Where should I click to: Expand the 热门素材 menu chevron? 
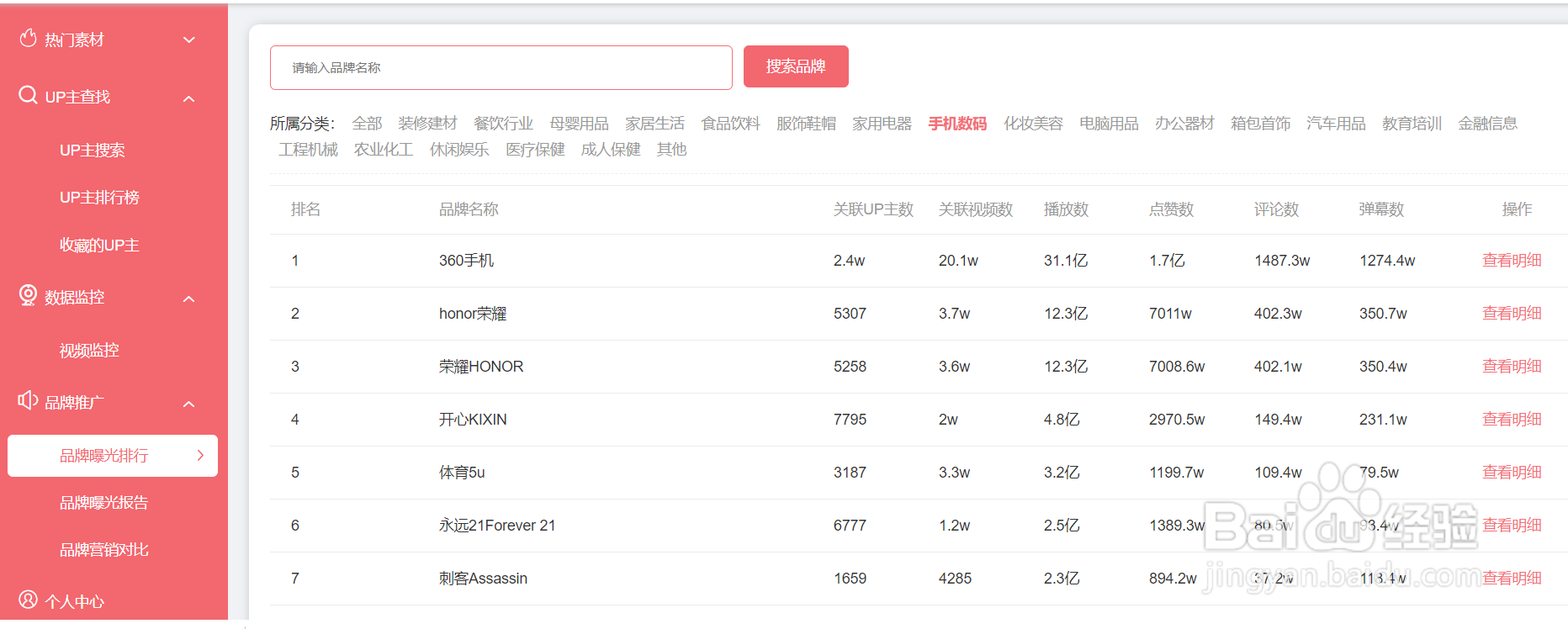point(189,40)
